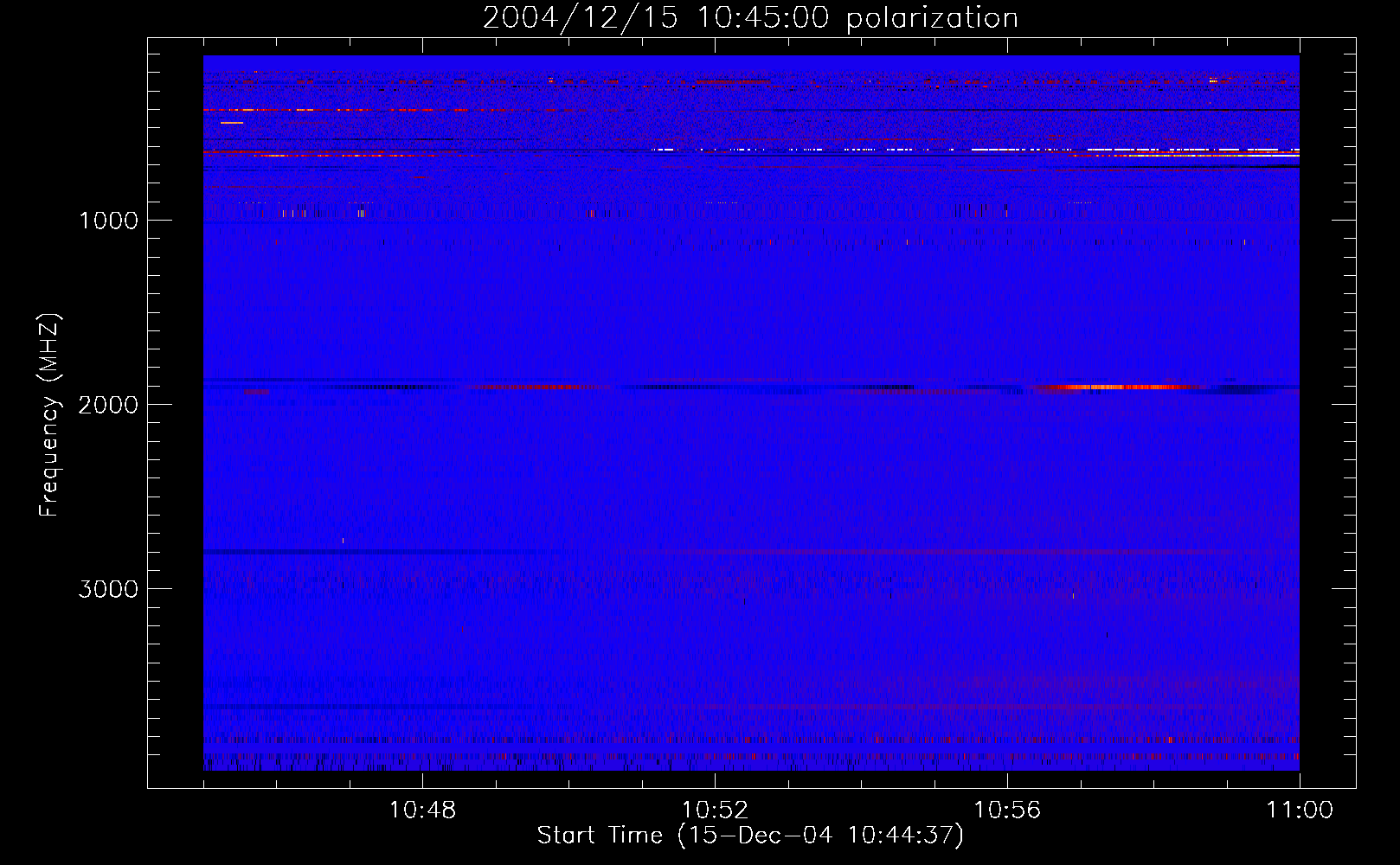Click the '2000' frequency tick label
The image size is (1400, 865).
click(108, 405)
